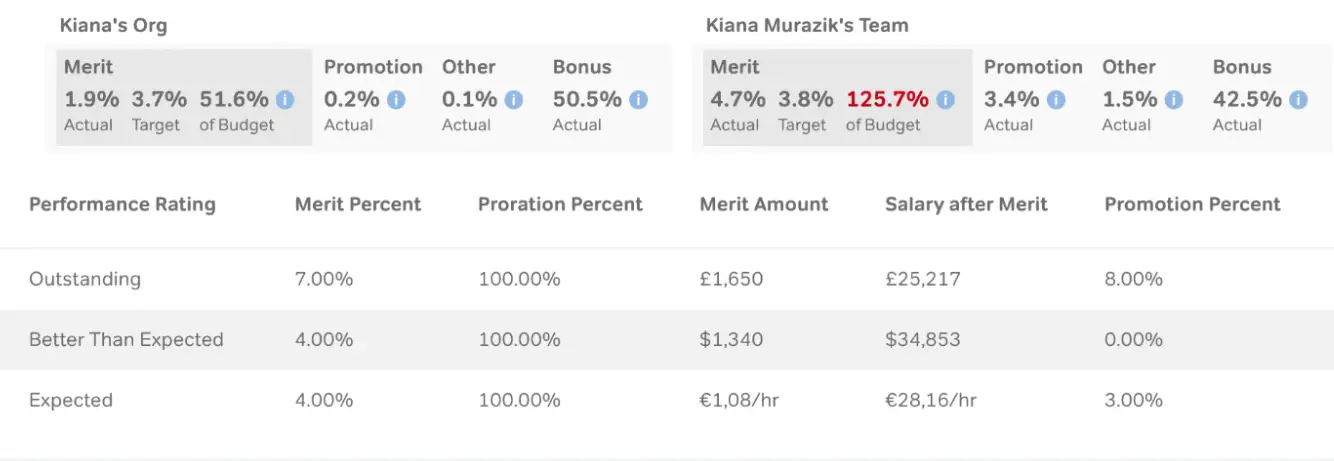Click the Merit Amount column header
The image size is (1334, 461).
tap(764, 205)
